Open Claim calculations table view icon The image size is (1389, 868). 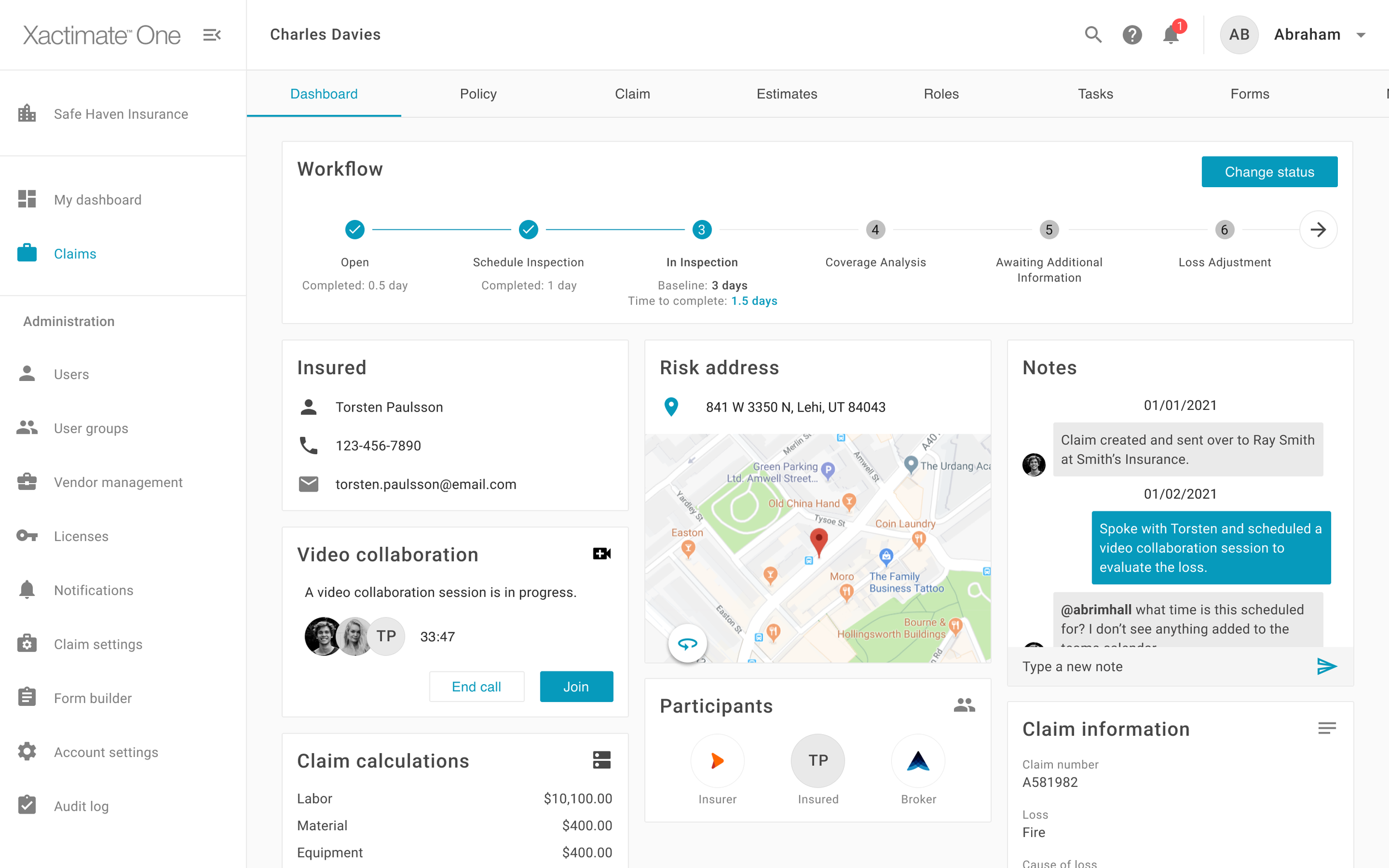[601, 760]
